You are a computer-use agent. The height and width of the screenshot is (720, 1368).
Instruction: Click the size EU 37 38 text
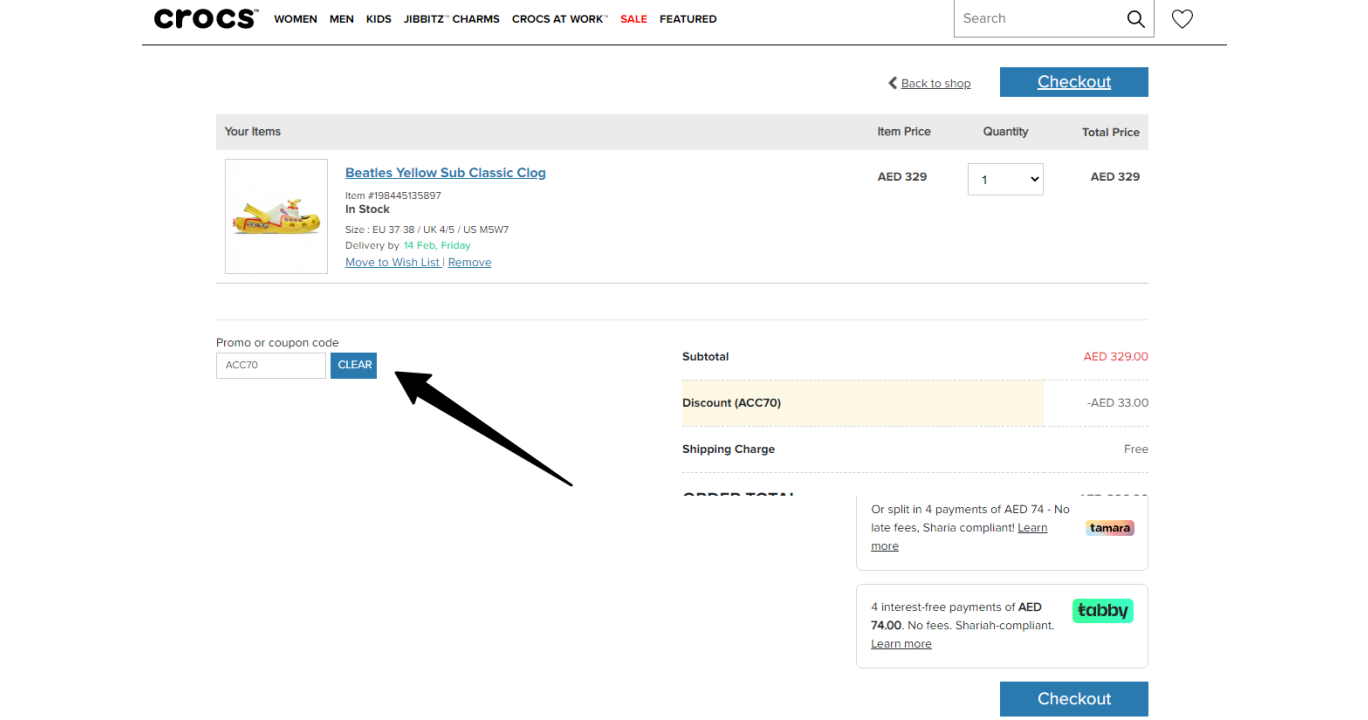pyautogui.click(x=427, y=229)
